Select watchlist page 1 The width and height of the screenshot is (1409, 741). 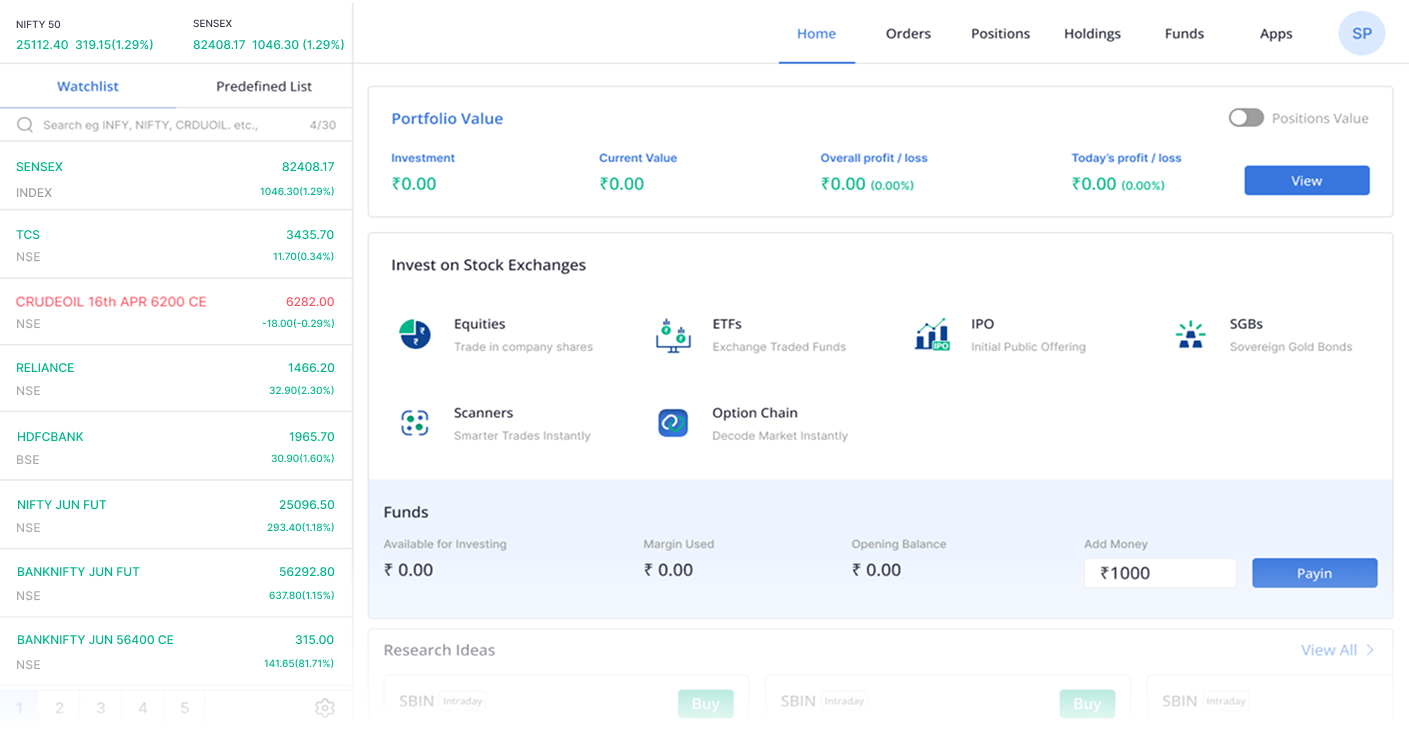pos(19,707)
